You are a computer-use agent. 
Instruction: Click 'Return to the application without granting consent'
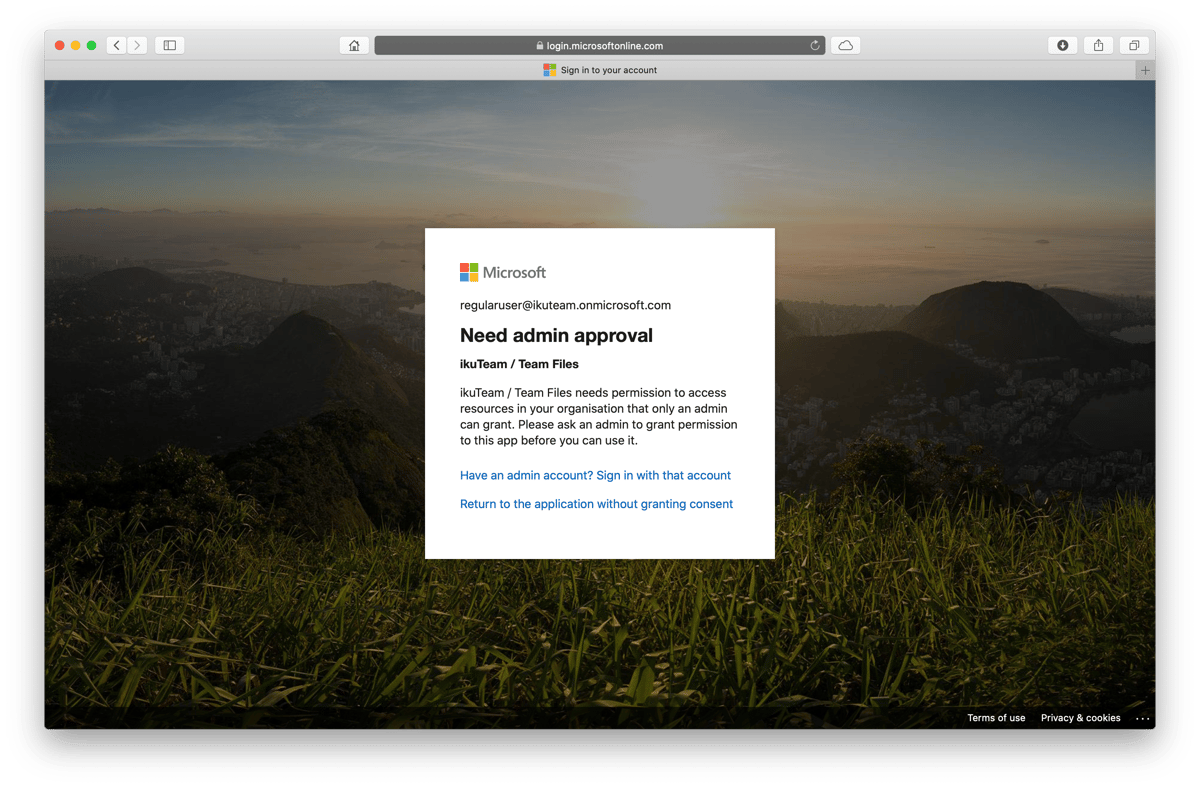coord(596,504)
